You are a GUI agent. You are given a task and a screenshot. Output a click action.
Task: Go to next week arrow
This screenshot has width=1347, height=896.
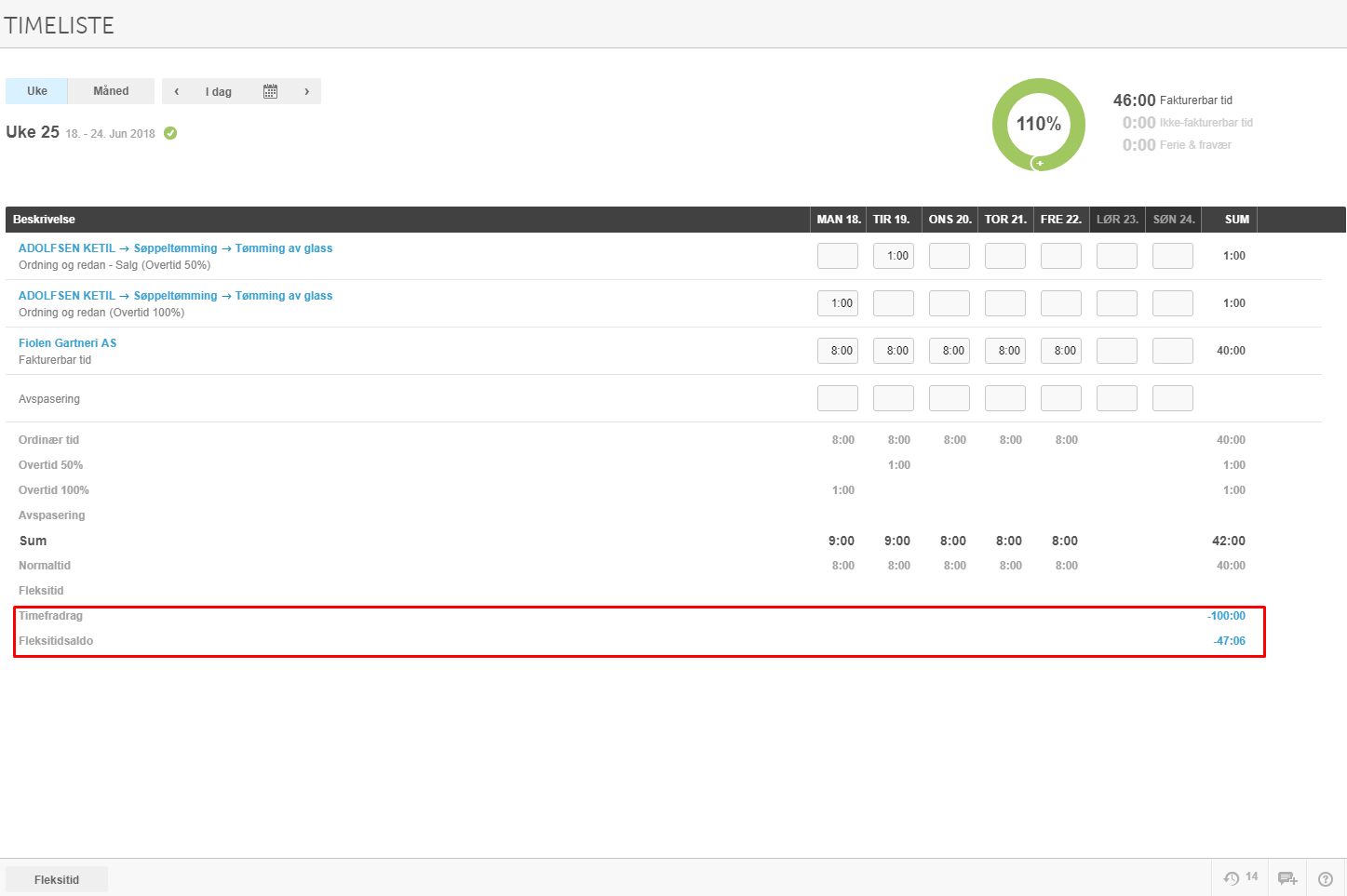[306, 91]
